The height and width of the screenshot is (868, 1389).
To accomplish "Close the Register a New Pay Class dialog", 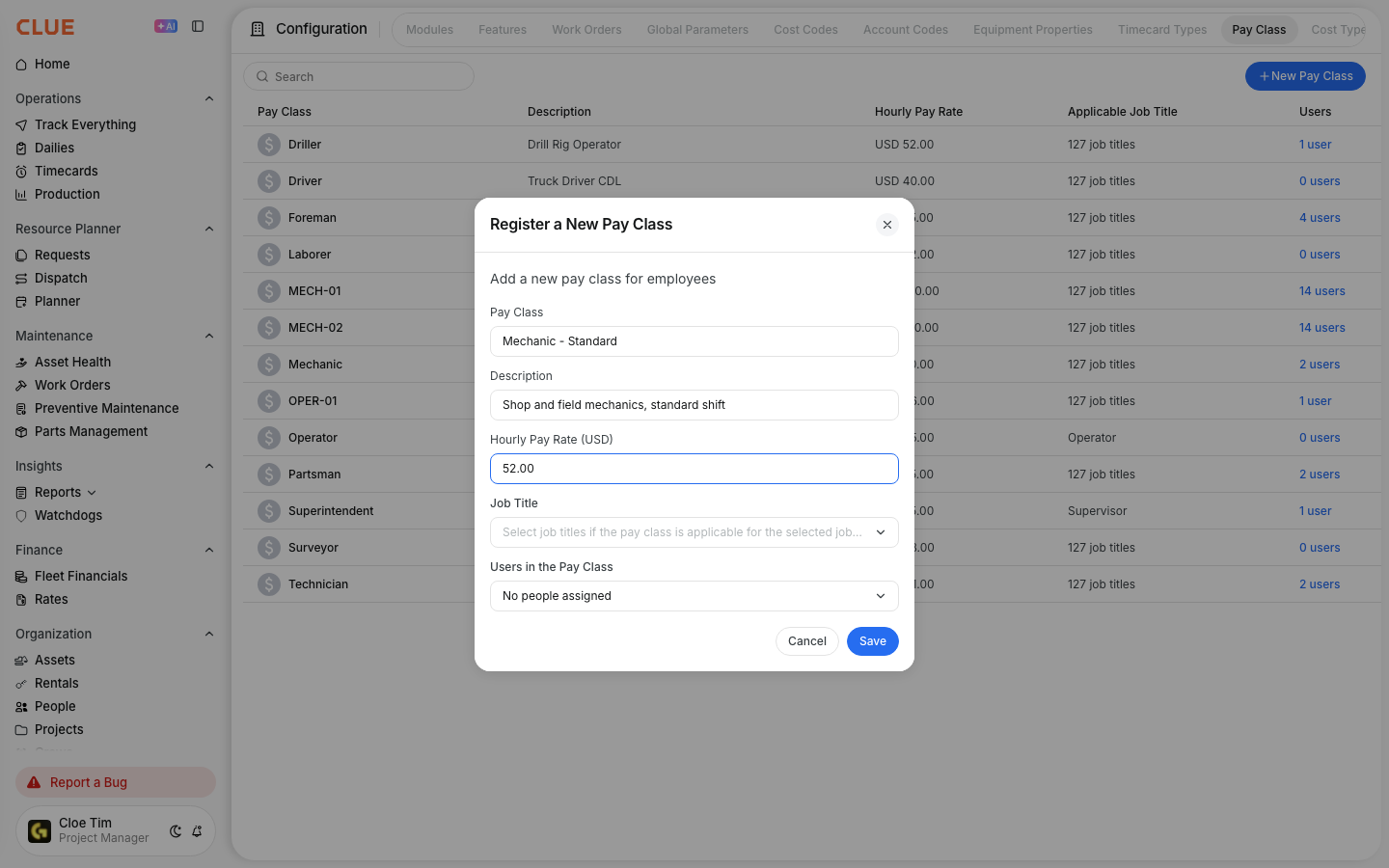I will pyautogui.click(x=887, y=225).
